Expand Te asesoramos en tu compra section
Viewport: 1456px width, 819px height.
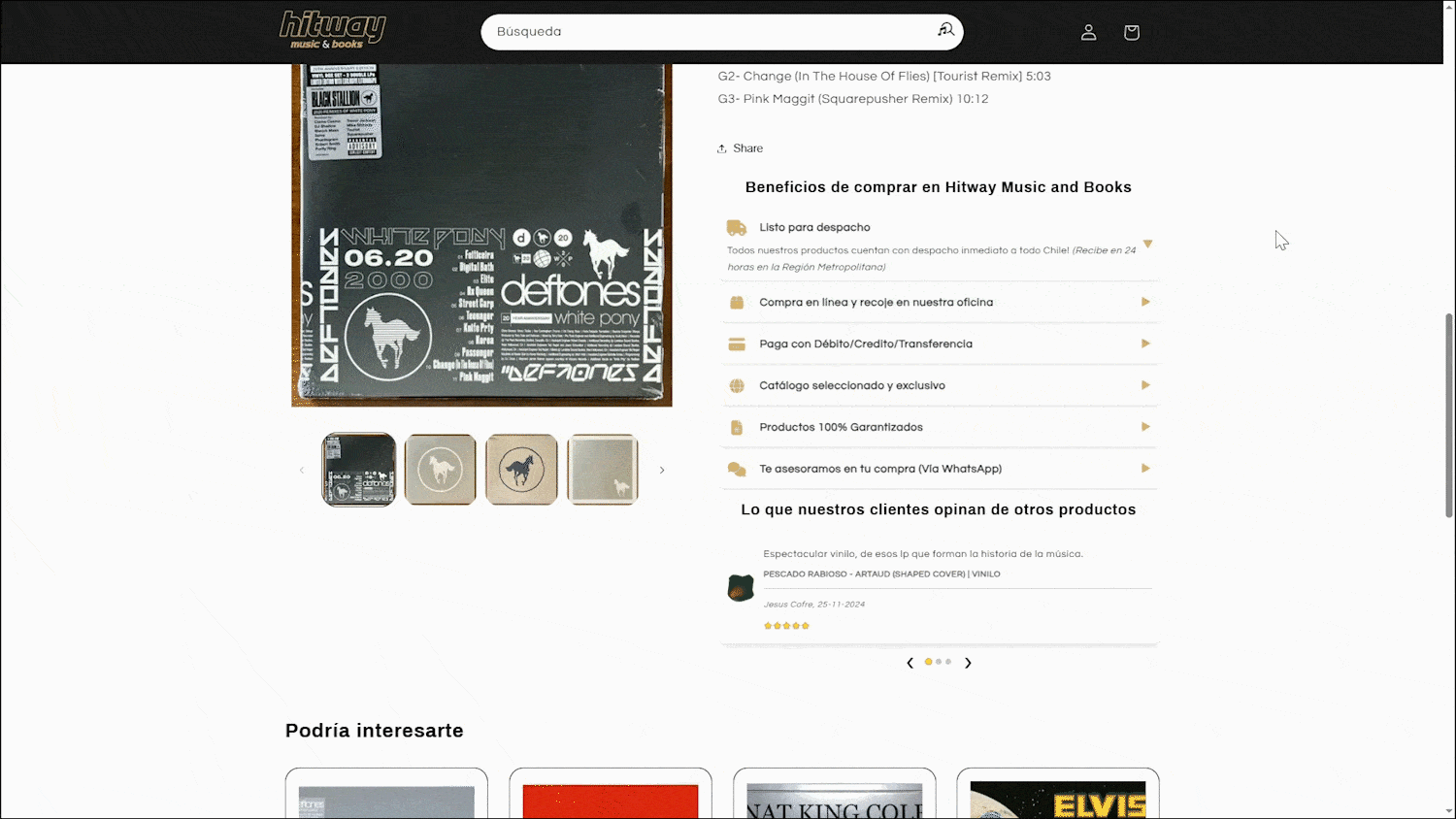tap(1145, 469)
